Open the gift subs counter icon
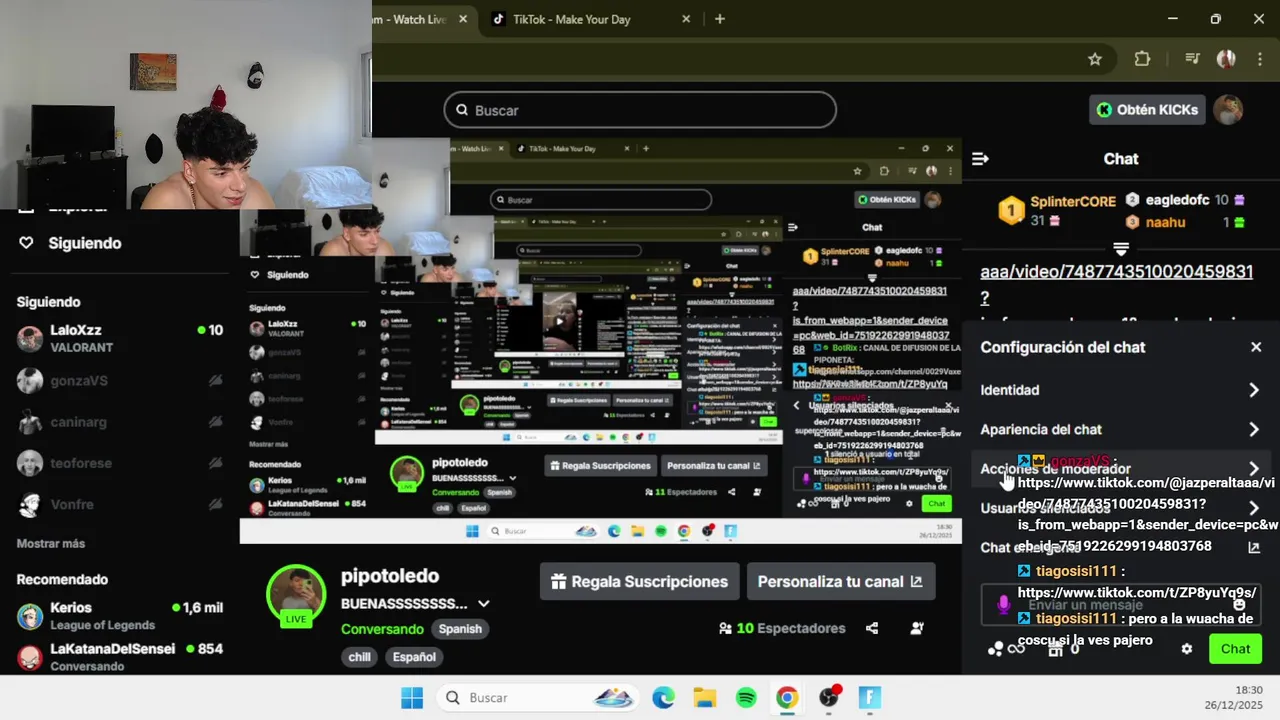The height and width of the screenshot is (720, 1280). (x=1062, y=649)
